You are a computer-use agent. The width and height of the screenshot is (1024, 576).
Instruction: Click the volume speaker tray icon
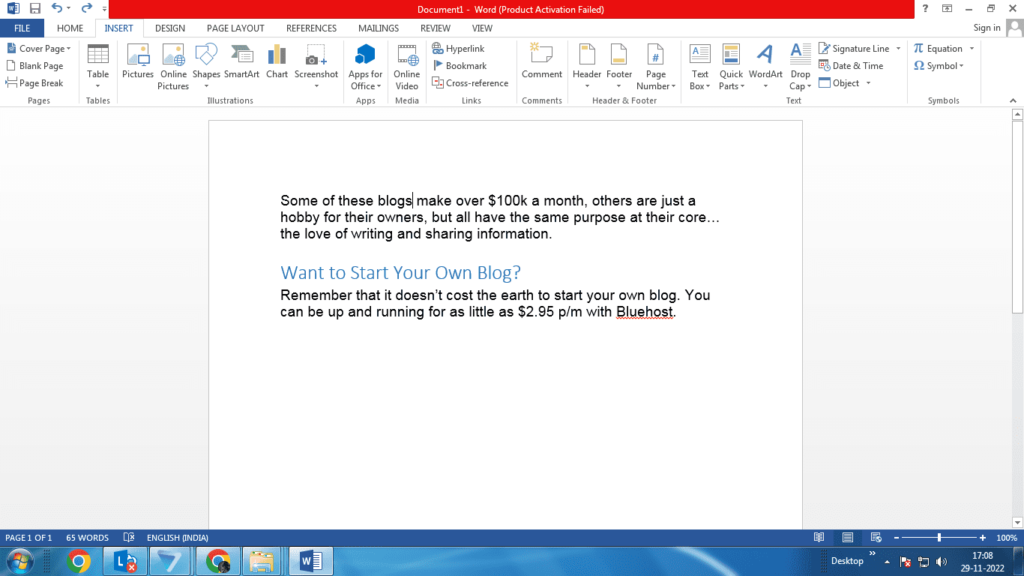point(941,562)
